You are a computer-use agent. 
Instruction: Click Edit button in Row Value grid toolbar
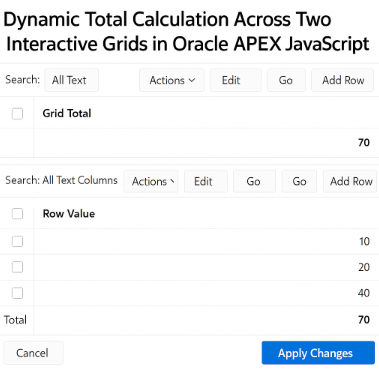point(206,181)
